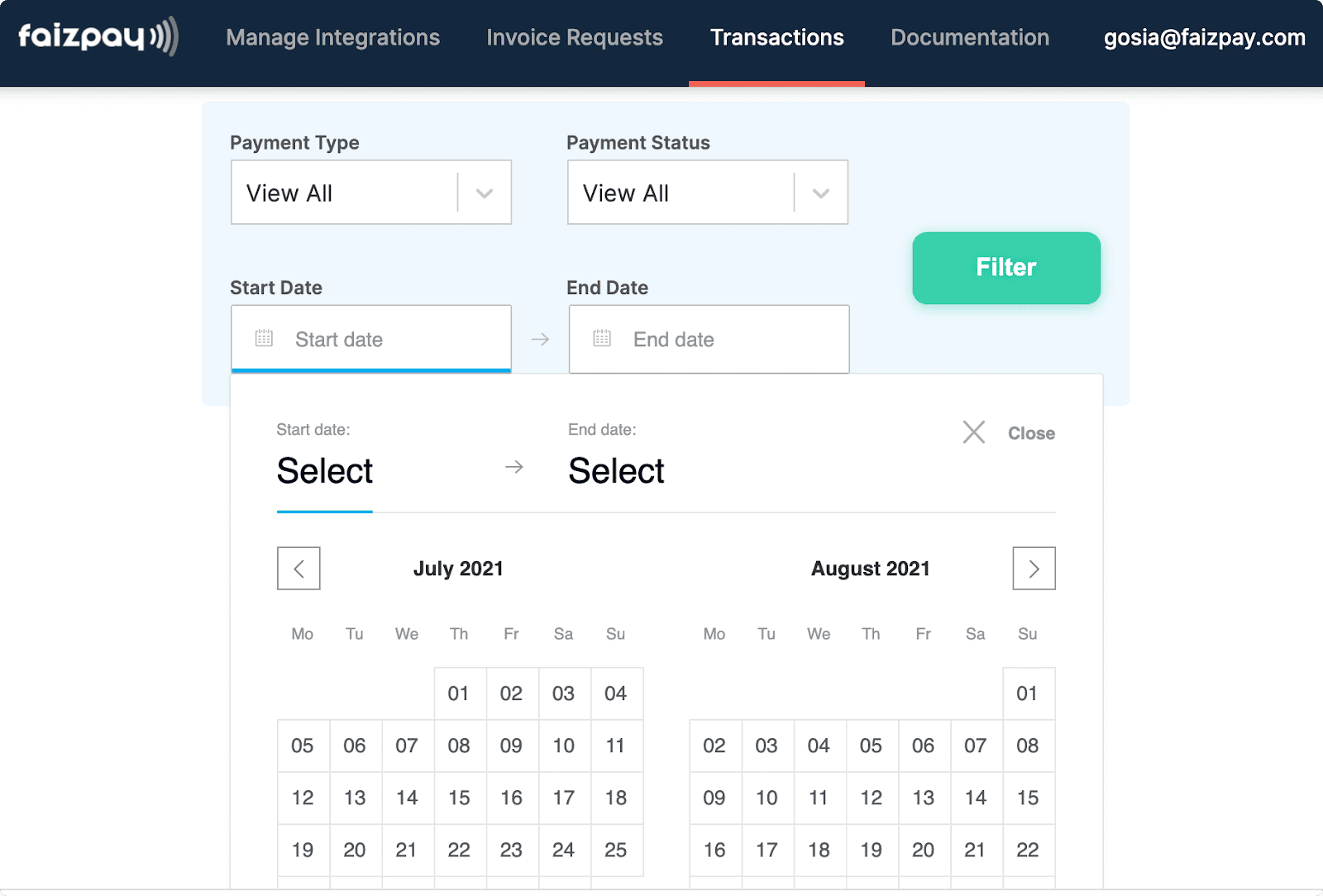
Task: Expand Payment Type dropdown chevron
Action: click(485, 193)
